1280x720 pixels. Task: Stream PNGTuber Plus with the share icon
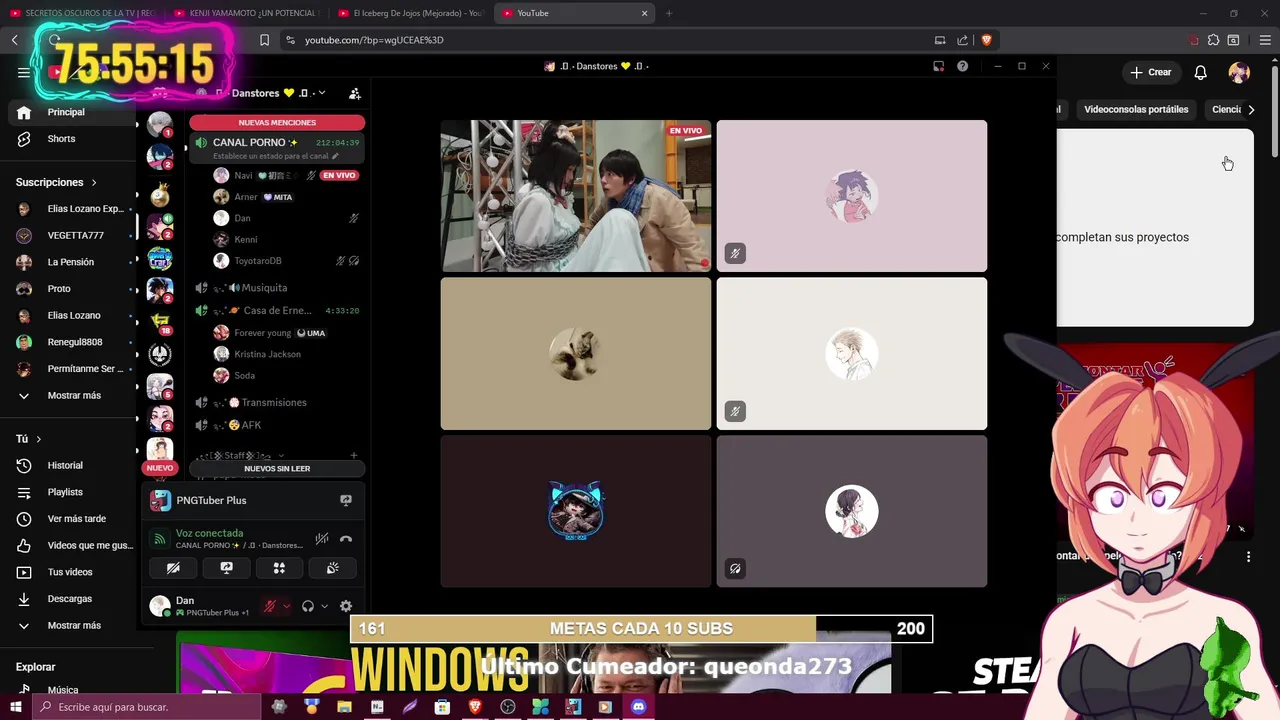[x=346, y=500]
